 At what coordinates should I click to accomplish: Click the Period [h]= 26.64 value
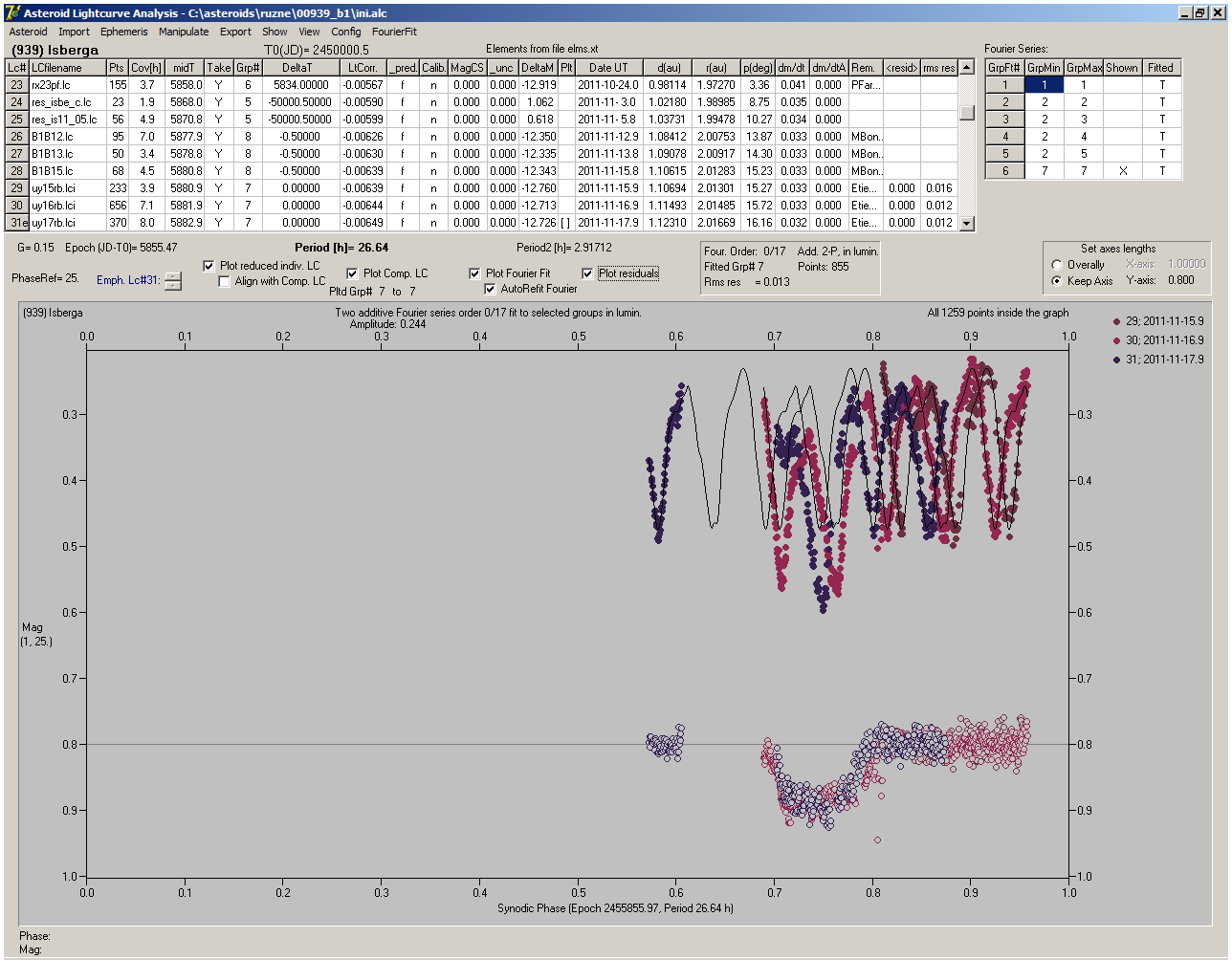(341, 248)
